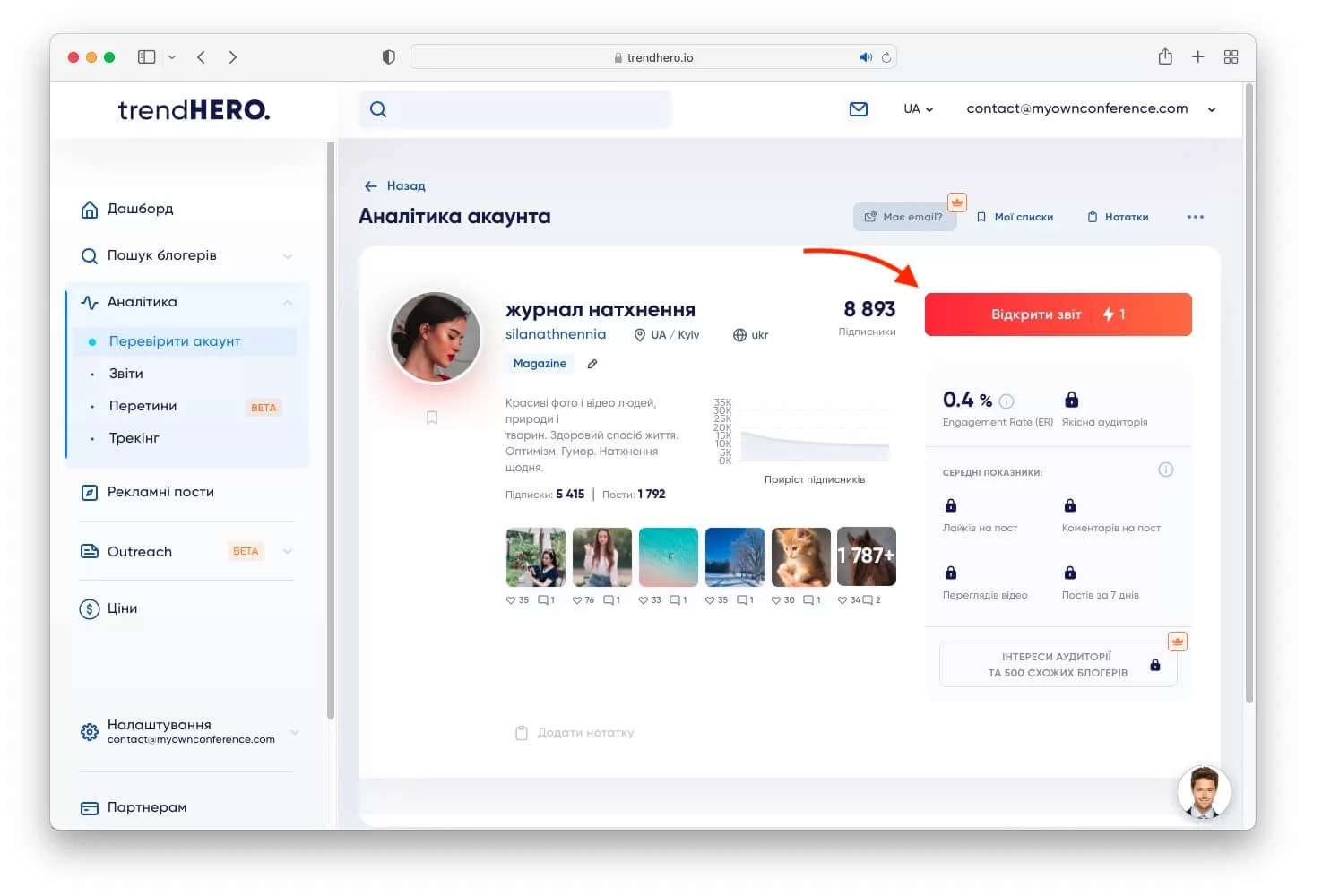Click info icon next to average metrics
This screenshot has height=896, width=1322.
point(1165,470)
